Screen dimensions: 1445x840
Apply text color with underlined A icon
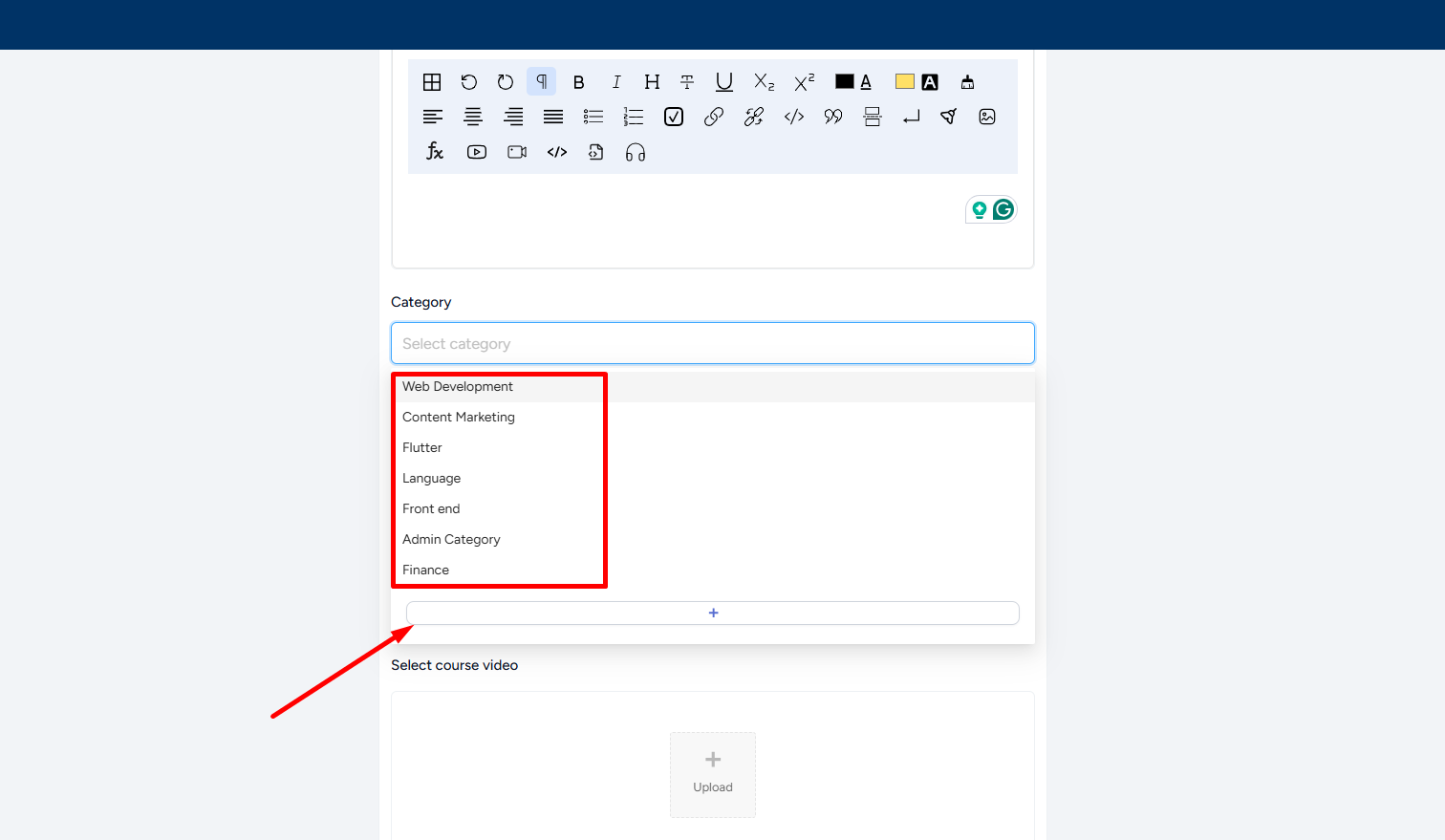(866, 82)
